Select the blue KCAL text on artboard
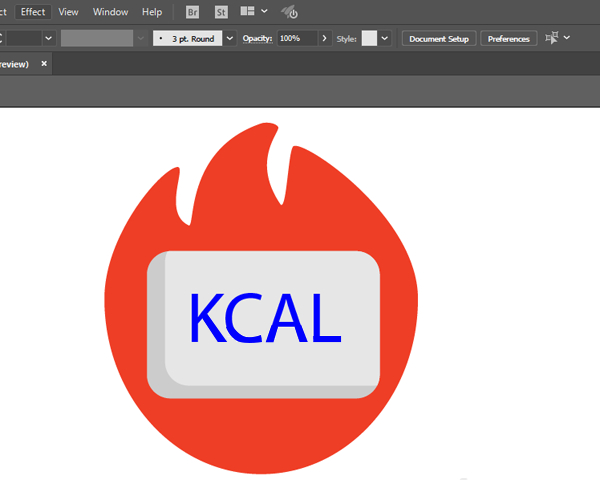Image resolution: width=600 pixels, height=480 pixels. pos(266,318)
